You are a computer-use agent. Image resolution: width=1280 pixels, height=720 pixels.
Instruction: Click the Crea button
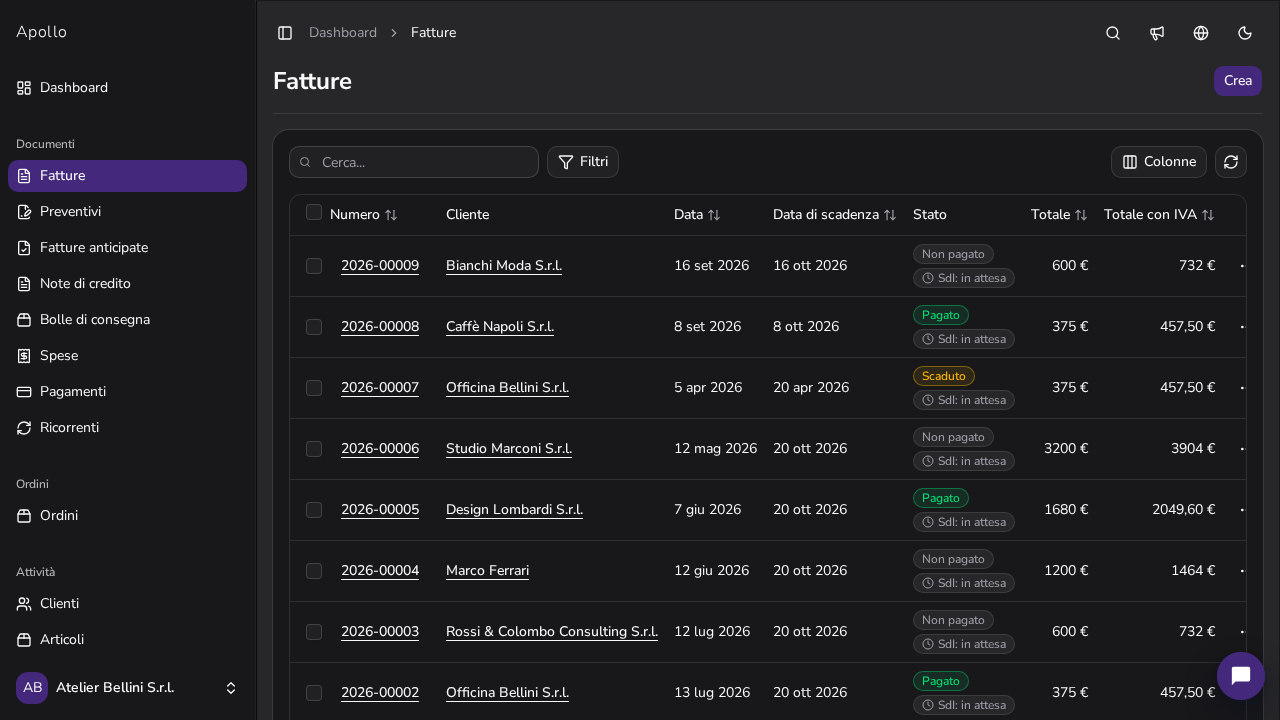coord(1238,81)
